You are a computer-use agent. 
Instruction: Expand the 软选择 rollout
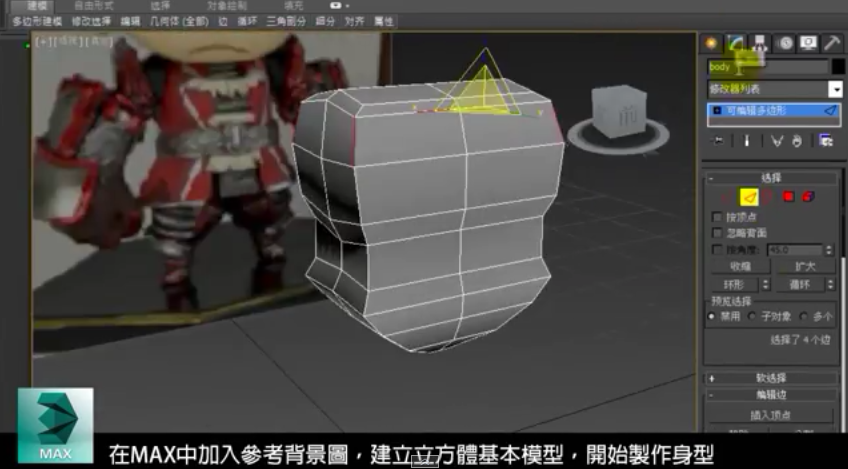tap(772, 379)
